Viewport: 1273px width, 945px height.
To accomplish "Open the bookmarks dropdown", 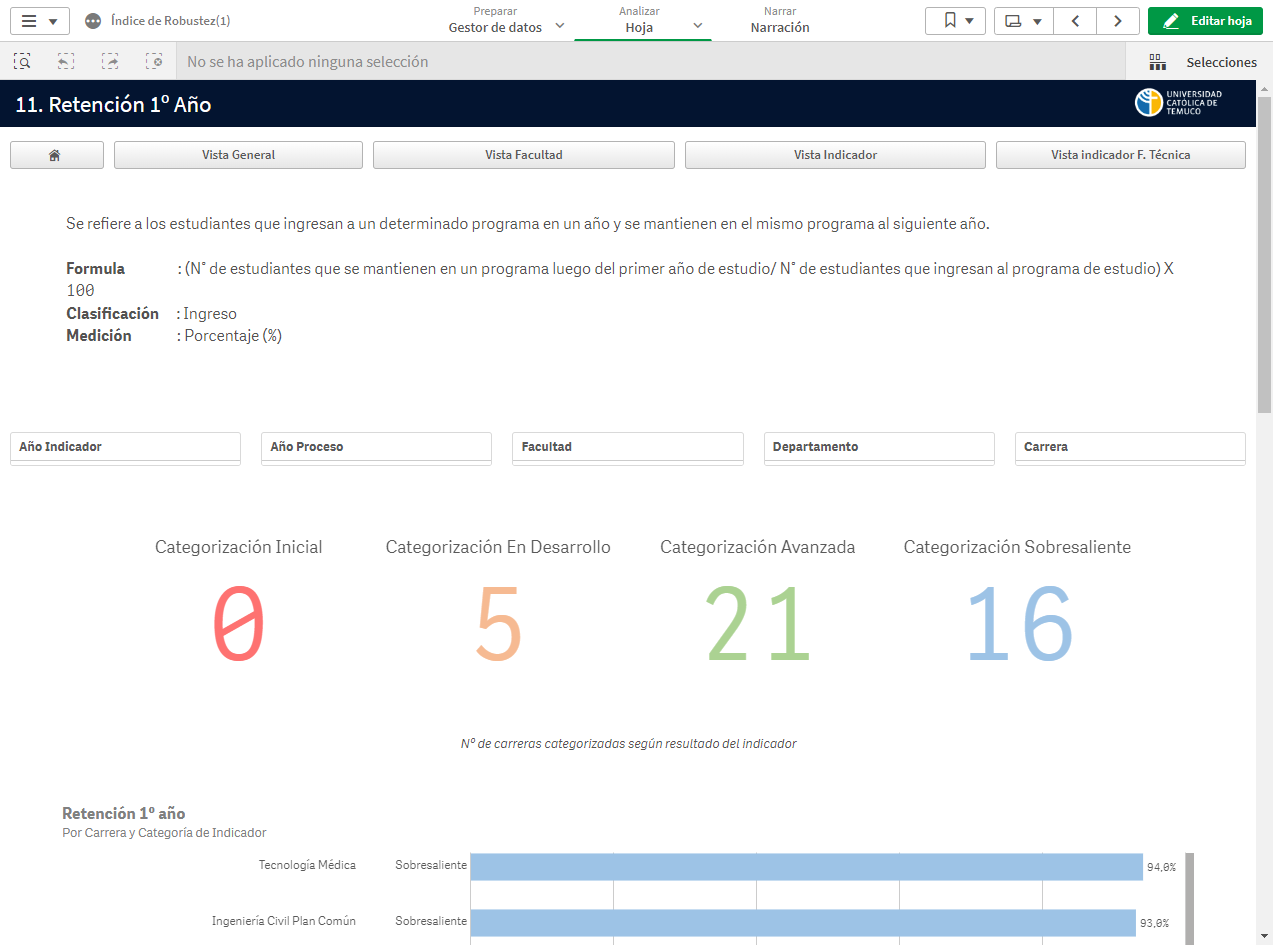I will (x=956, y=21).
